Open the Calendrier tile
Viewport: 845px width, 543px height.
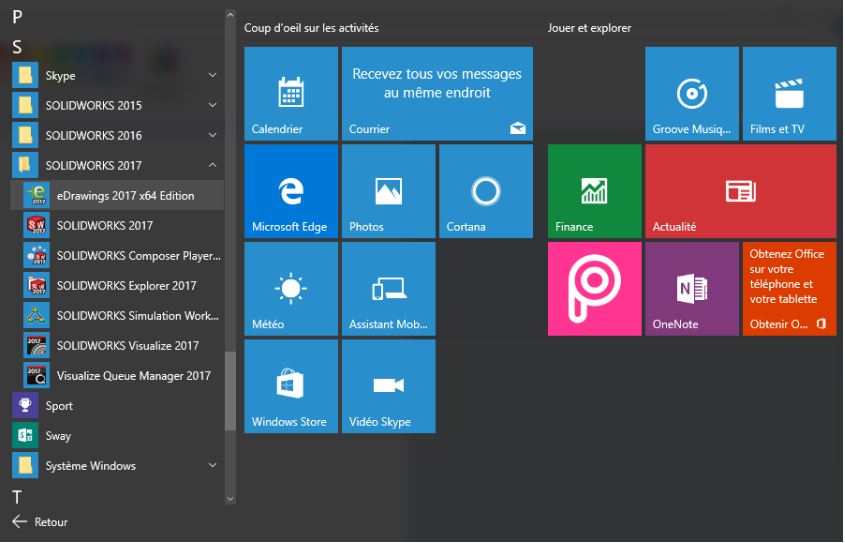point(291,94)
